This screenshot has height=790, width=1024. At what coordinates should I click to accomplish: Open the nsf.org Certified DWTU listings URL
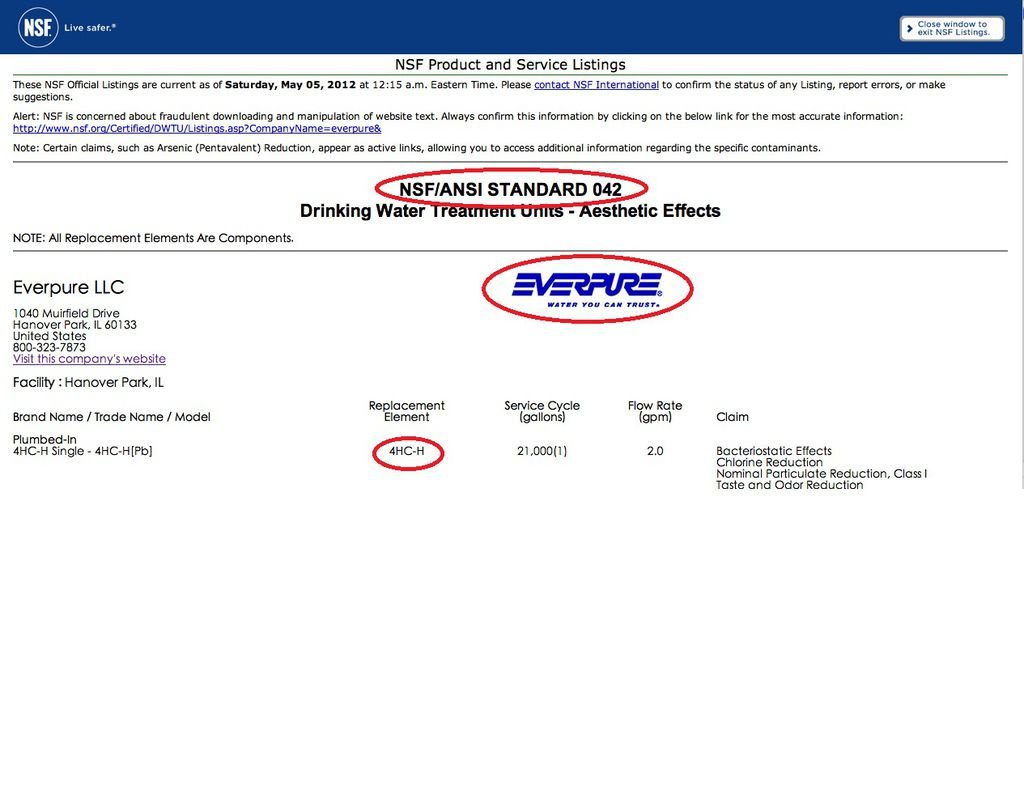point(197,129)
